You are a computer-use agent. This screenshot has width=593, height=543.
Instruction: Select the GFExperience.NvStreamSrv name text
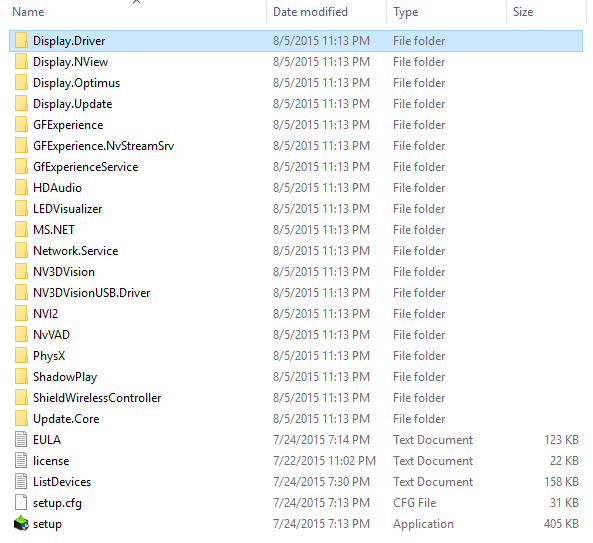click(x=104, y=146)
